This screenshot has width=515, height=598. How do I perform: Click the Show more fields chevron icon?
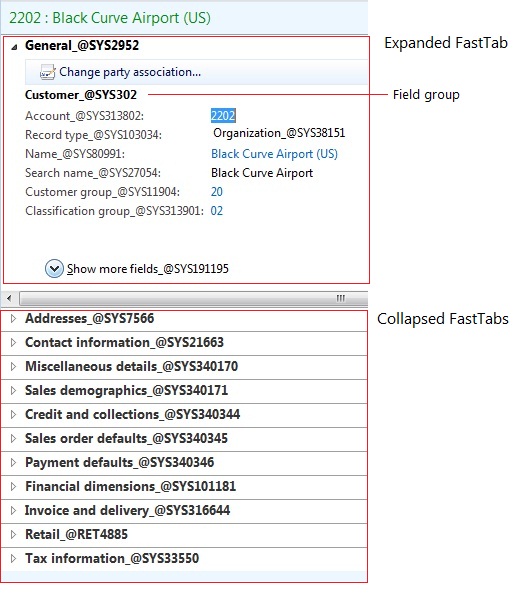tap(54, 268)
